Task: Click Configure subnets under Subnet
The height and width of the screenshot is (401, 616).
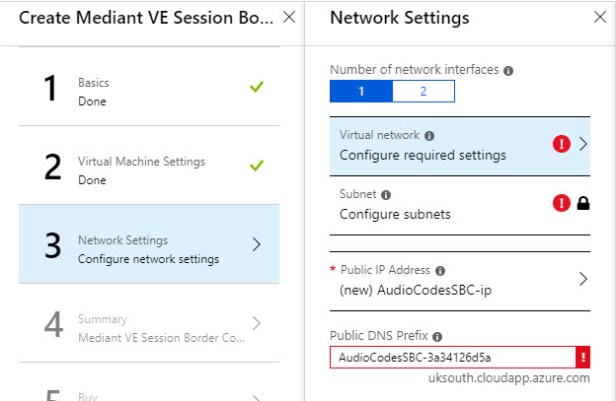Action: [x=395, y=214]
